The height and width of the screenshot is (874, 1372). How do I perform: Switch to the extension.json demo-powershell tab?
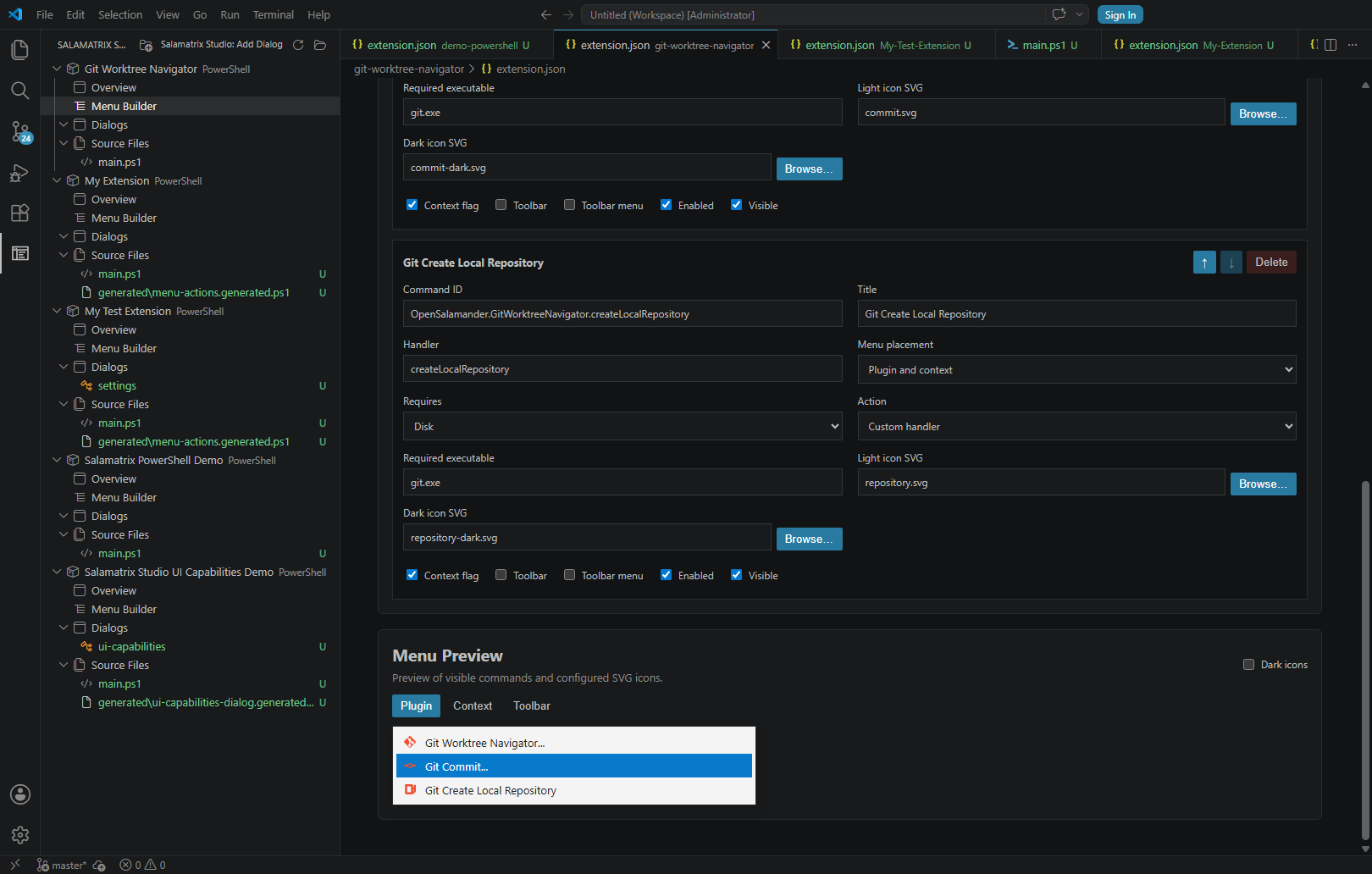447,45
